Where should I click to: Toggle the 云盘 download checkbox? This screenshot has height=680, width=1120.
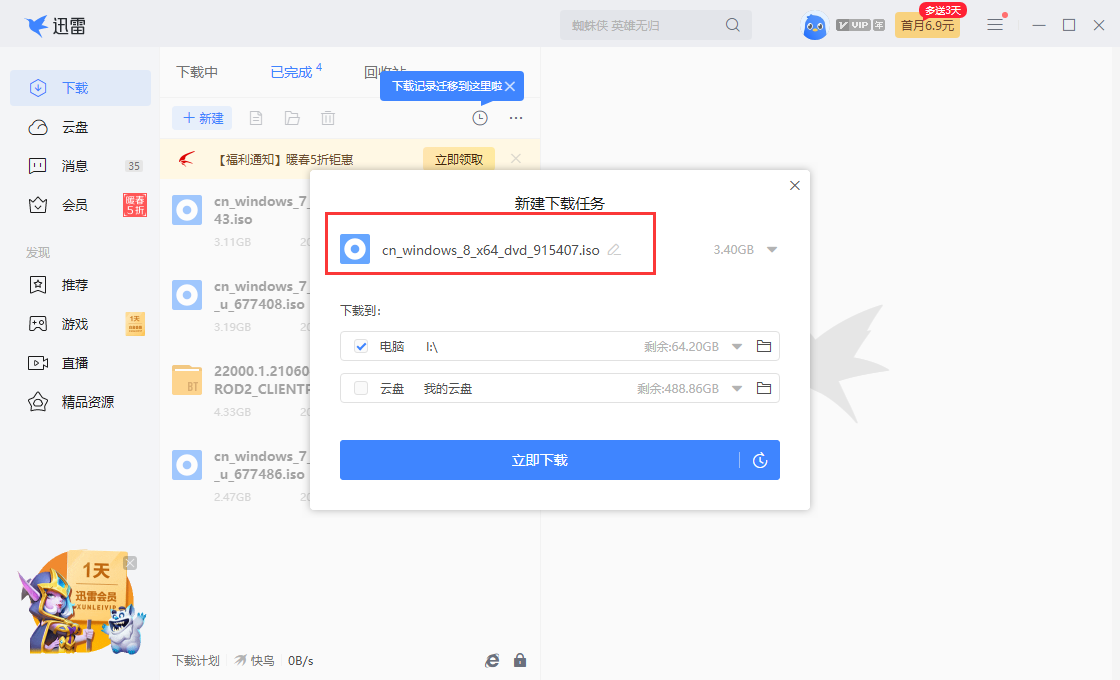coord(361,388)
